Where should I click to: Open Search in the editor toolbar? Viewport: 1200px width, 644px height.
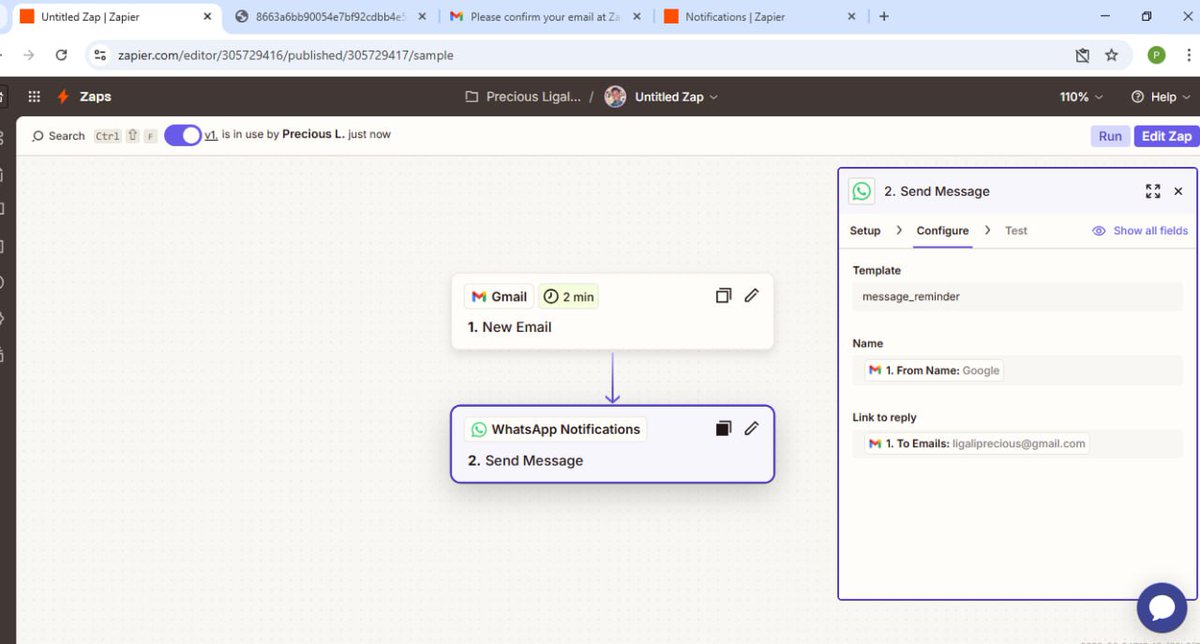(58, 136)
